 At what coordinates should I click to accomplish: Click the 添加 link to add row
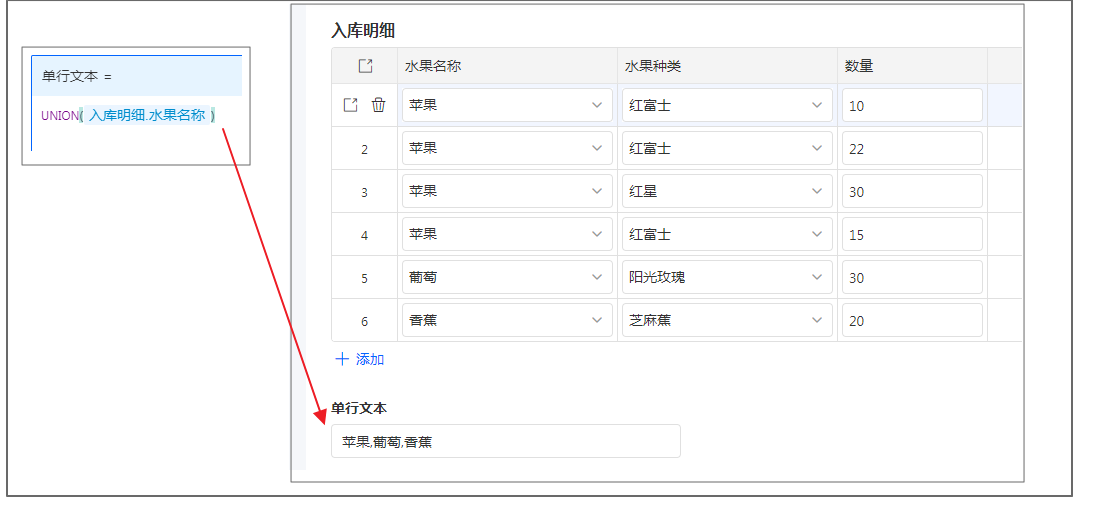[370, 359]
